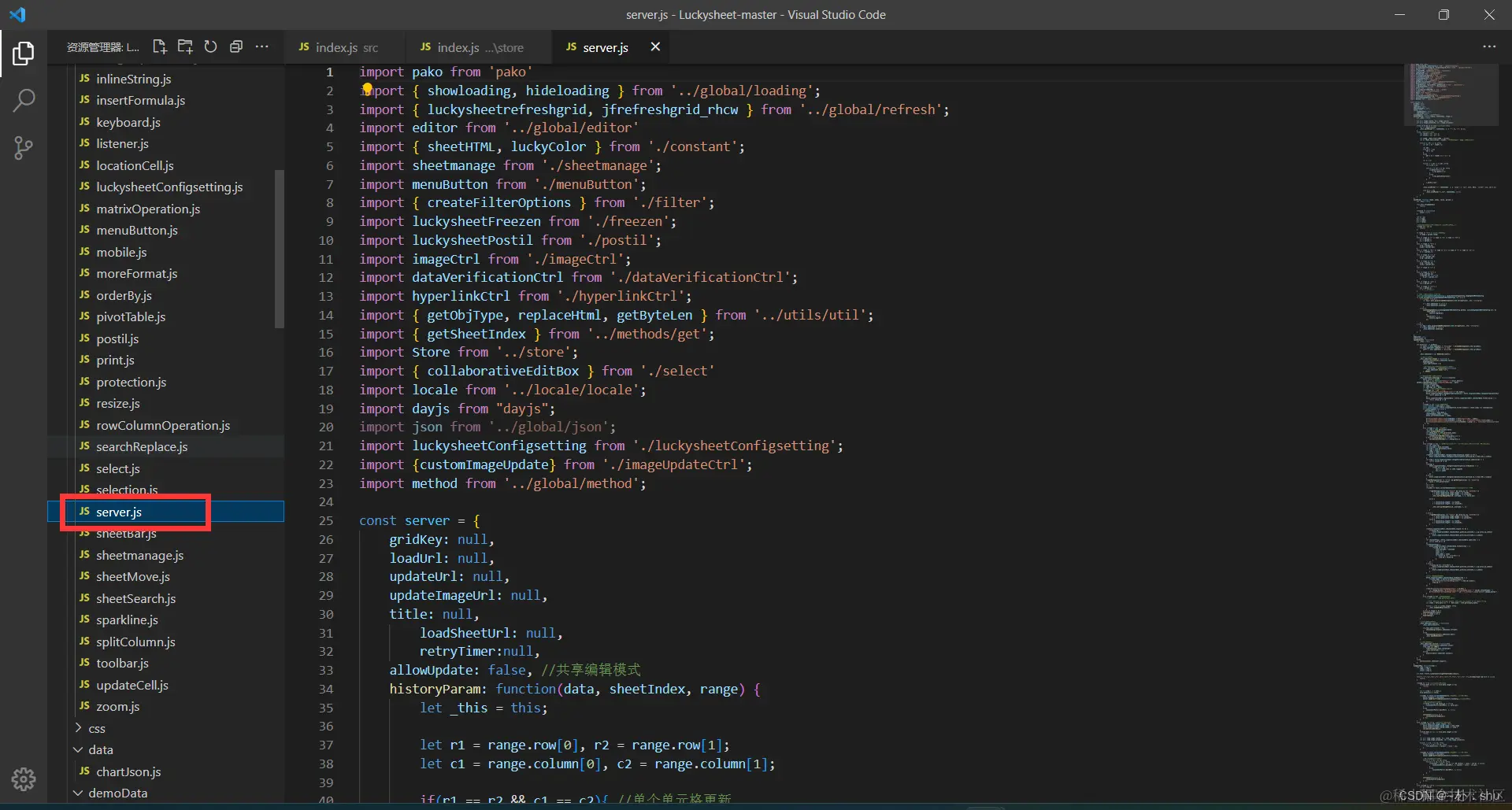Open print.js file
Viewport: 1512px width, 810px height.
115,360
